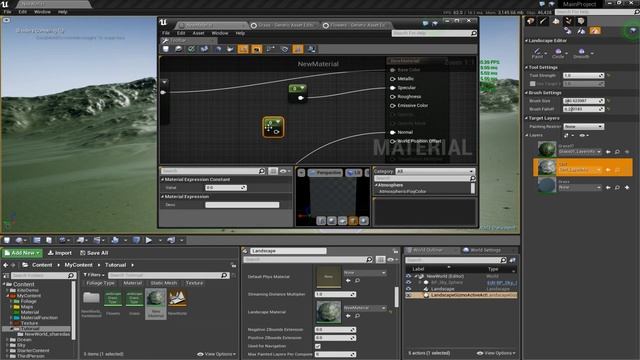
Task: Toggle visibility eye for NewWorld (Editor)
Action: 409,276
